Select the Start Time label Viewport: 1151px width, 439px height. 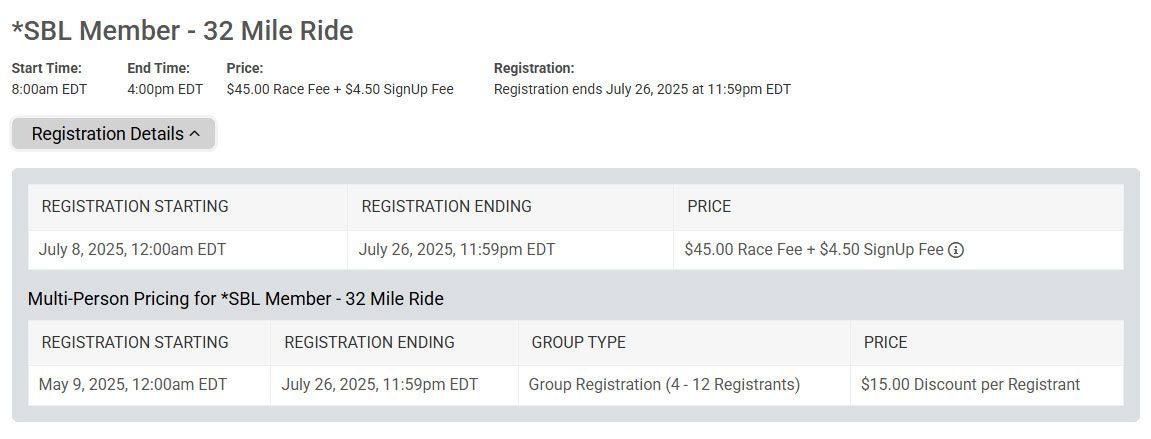(x=46, y=68)
